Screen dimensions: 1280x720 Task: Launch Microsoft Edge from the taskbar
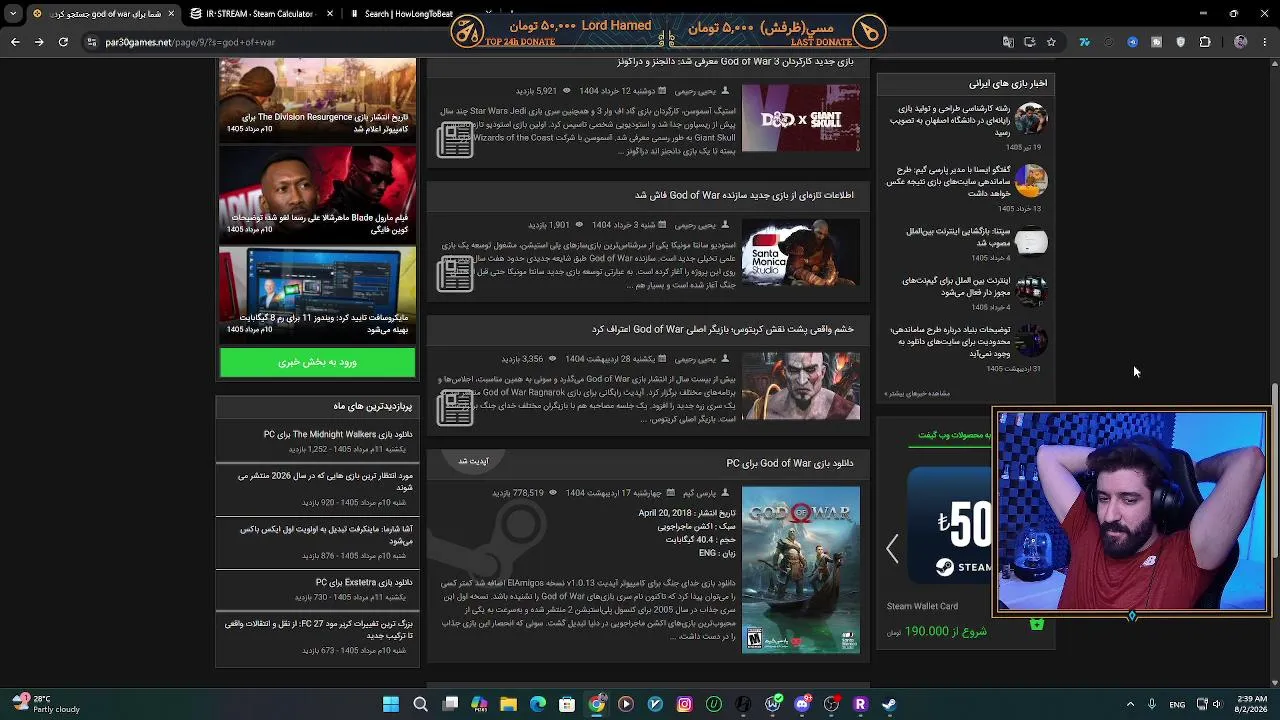[538, 704]
